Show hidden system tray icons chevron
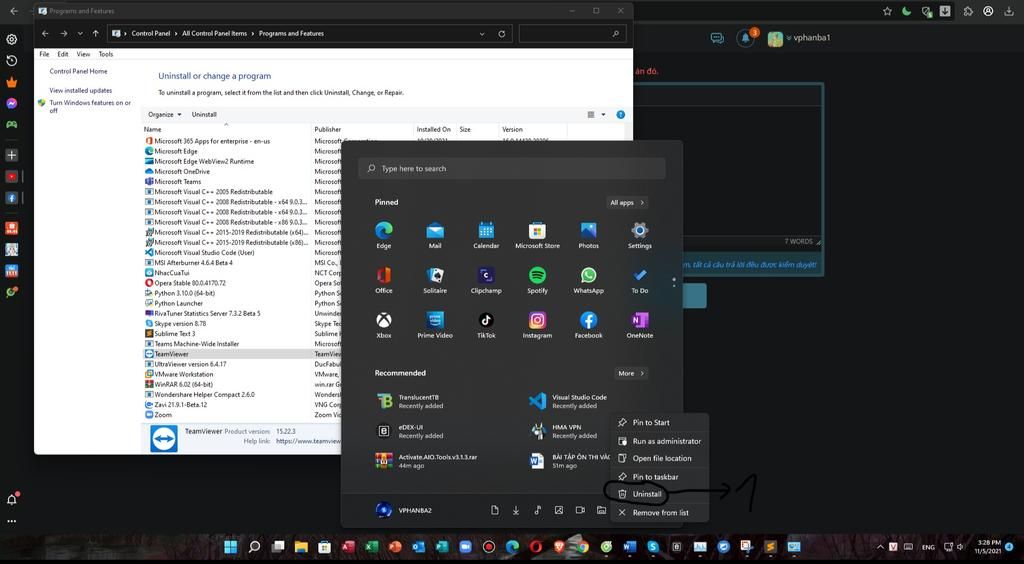Image resolution: width=1024 pixels, height=564 pixels. click(880, 547)
